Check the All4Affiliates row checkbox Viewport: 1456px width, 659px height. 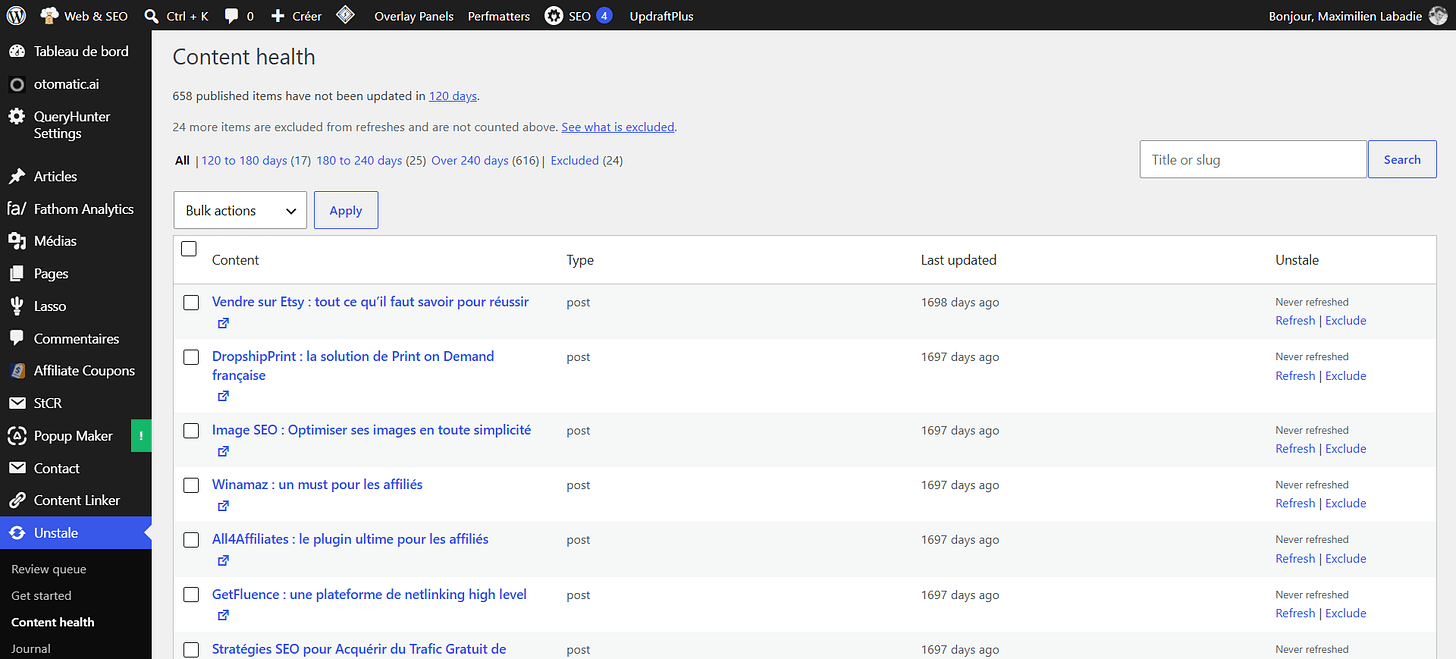[x=191, y=540]
